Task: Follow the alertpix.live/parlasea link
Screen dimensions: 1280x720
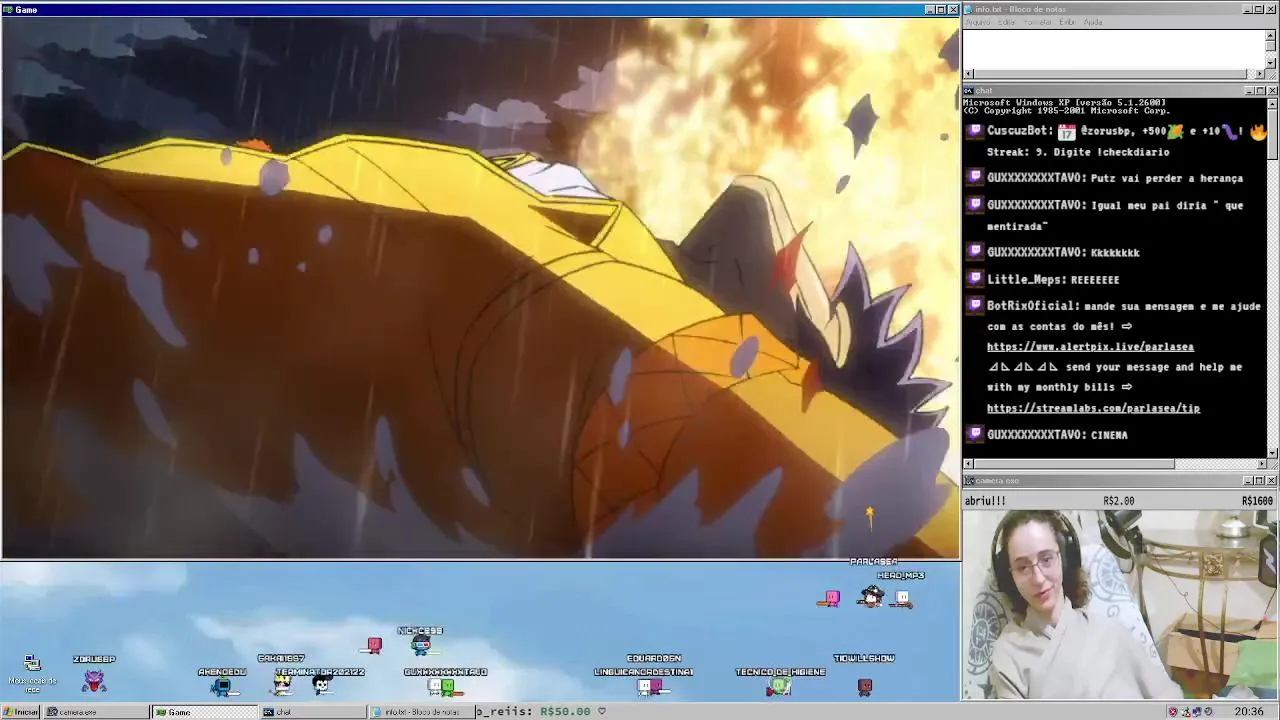Action: click(x=1090, y=347)
